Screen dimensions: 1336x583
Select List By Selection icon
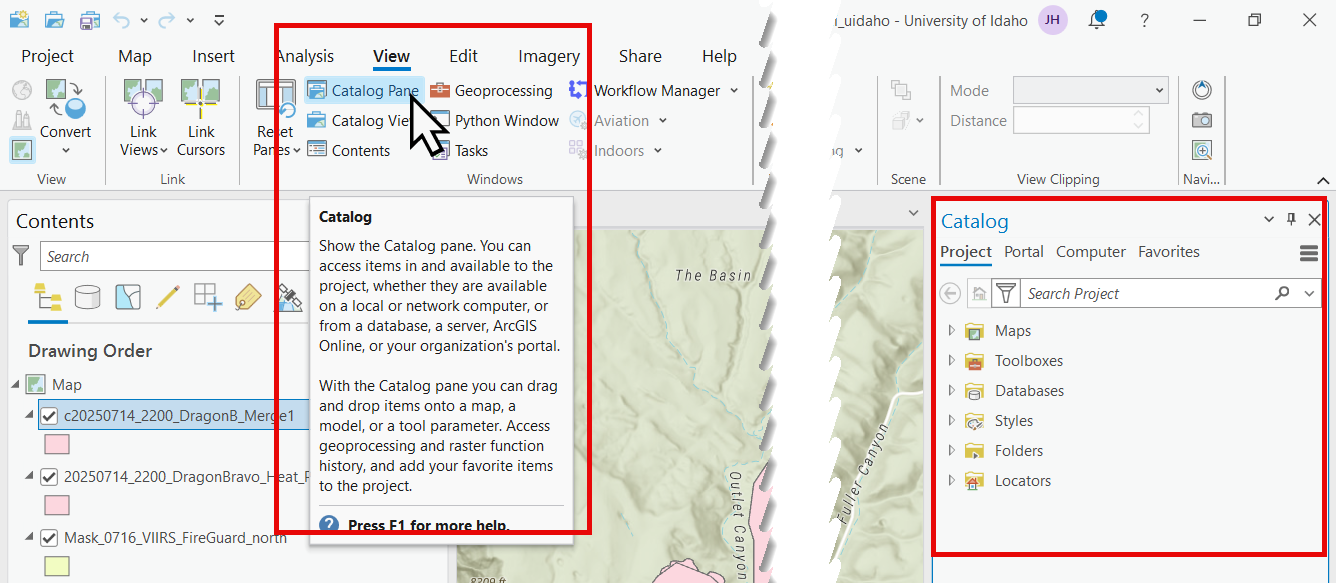128,296
